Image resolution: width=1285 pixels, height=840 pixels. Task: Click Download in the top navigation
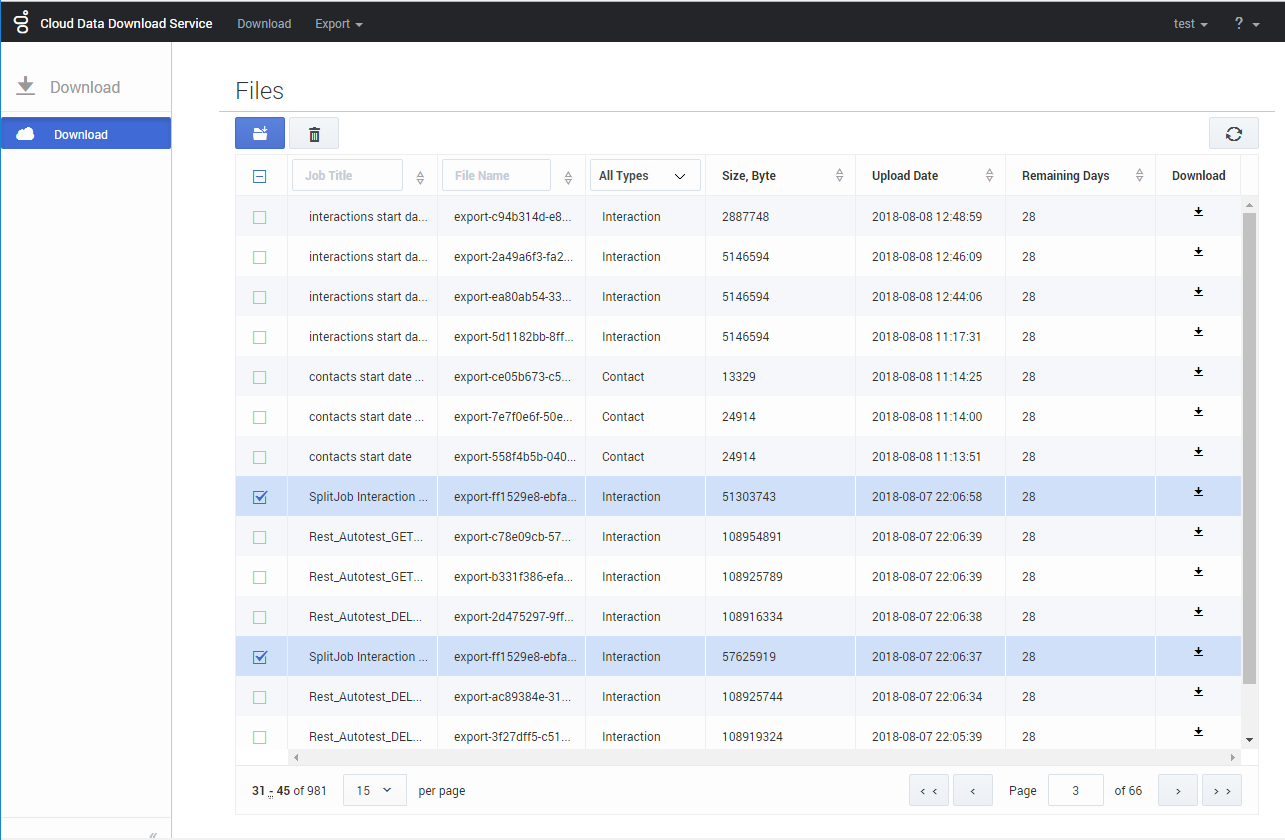coord(264,23)
